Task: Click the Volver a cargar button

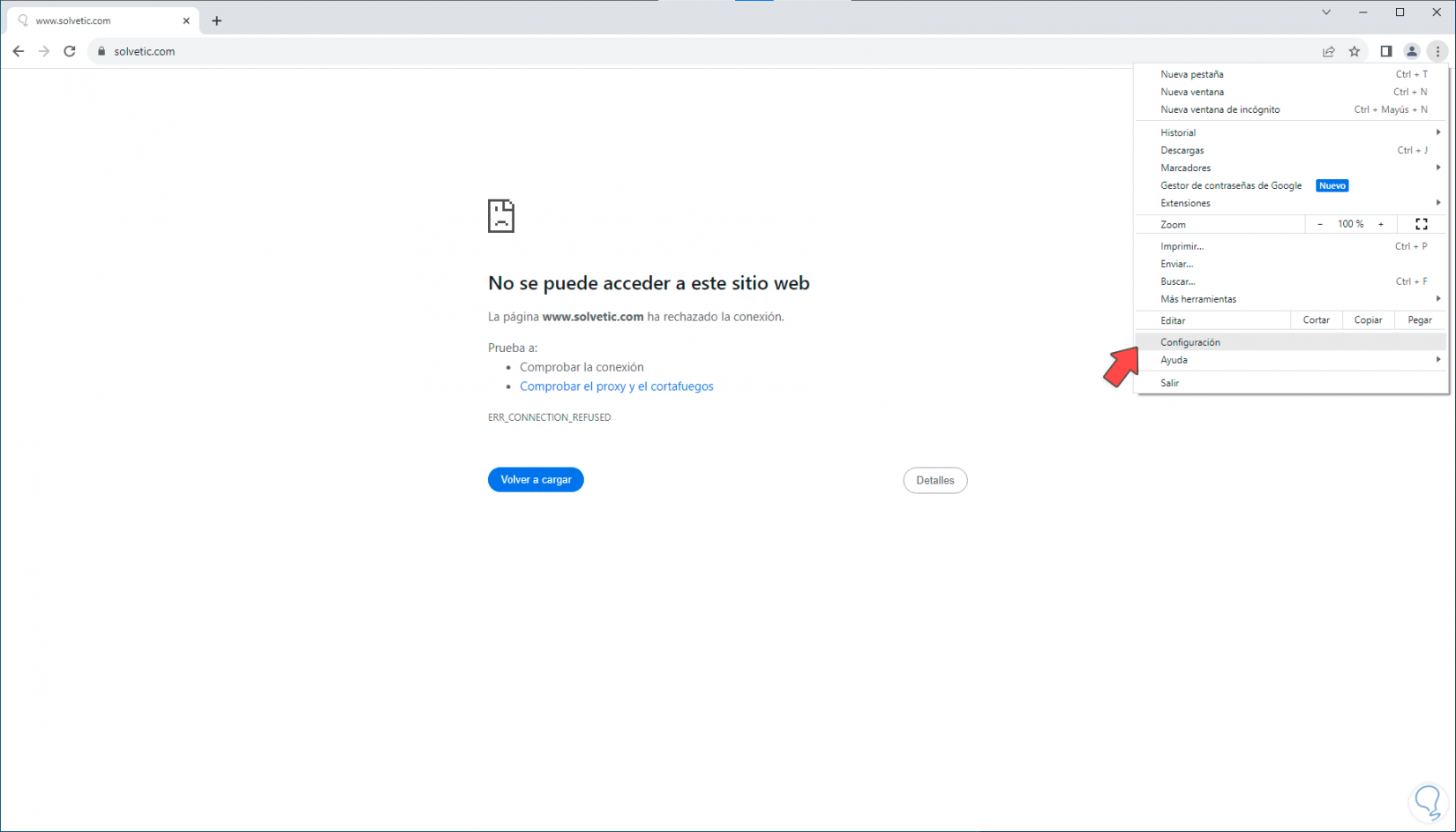Action: click(x=536, y=480)
